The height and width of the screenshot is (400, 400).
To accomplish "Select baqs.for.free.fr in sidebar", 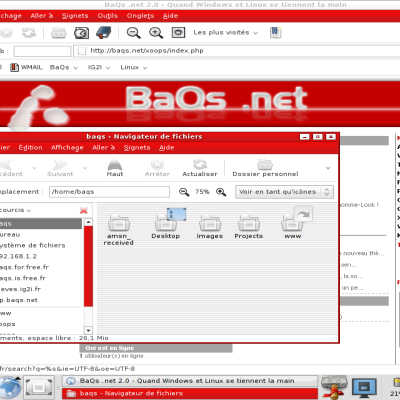I will click(x=24, y=267).
